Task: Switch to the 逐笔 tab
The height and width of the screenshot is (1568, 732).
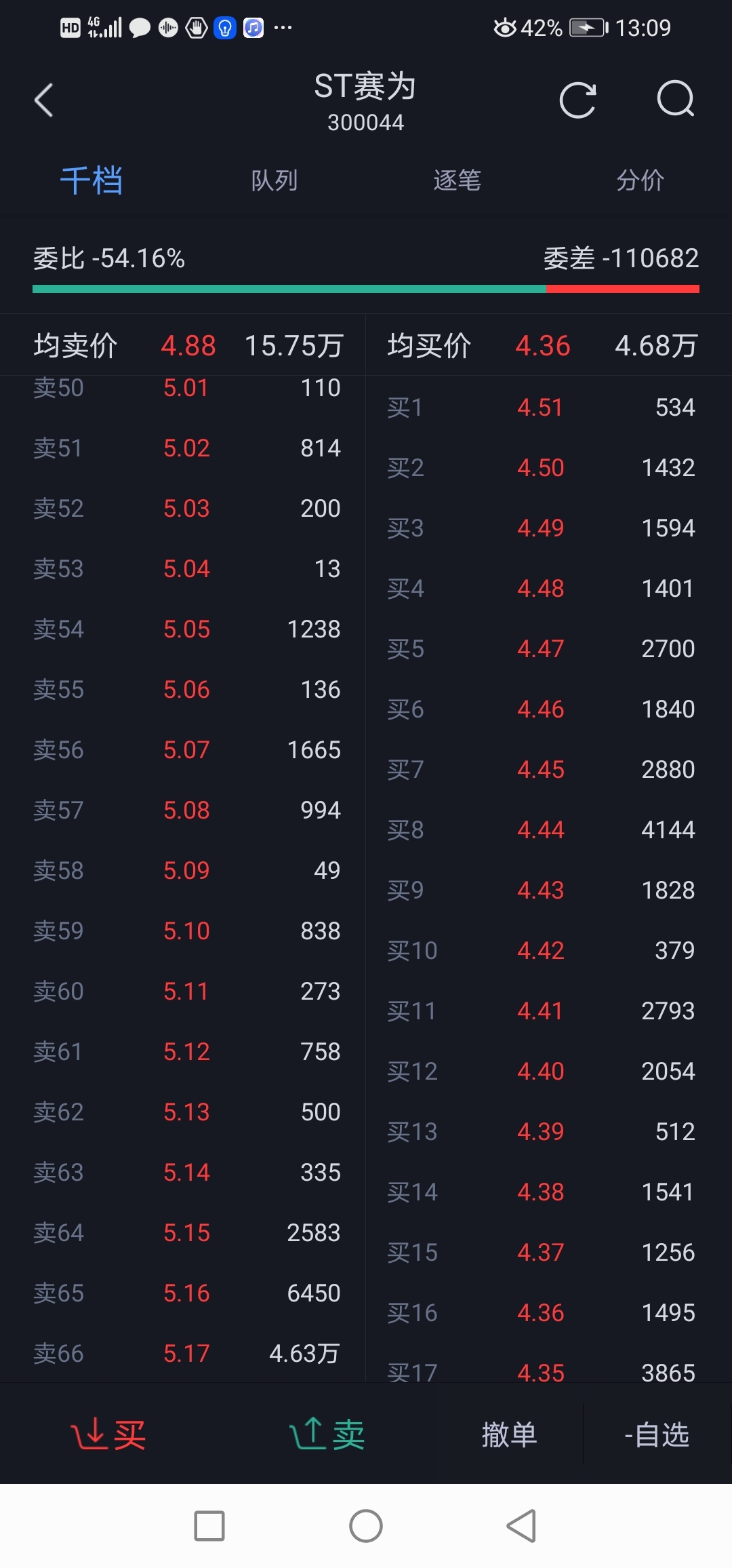Action: click(457, 180)
